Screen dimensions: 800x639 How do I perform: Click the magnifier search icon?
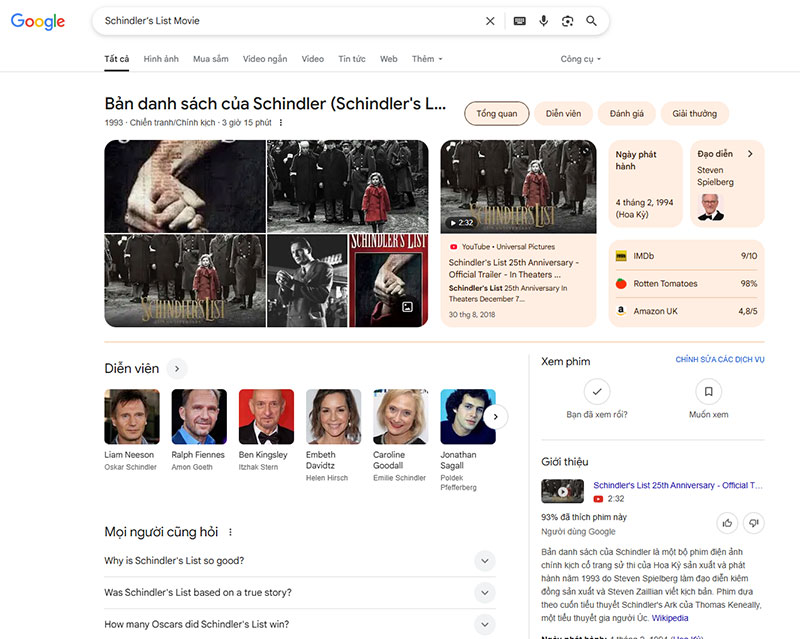591,21
